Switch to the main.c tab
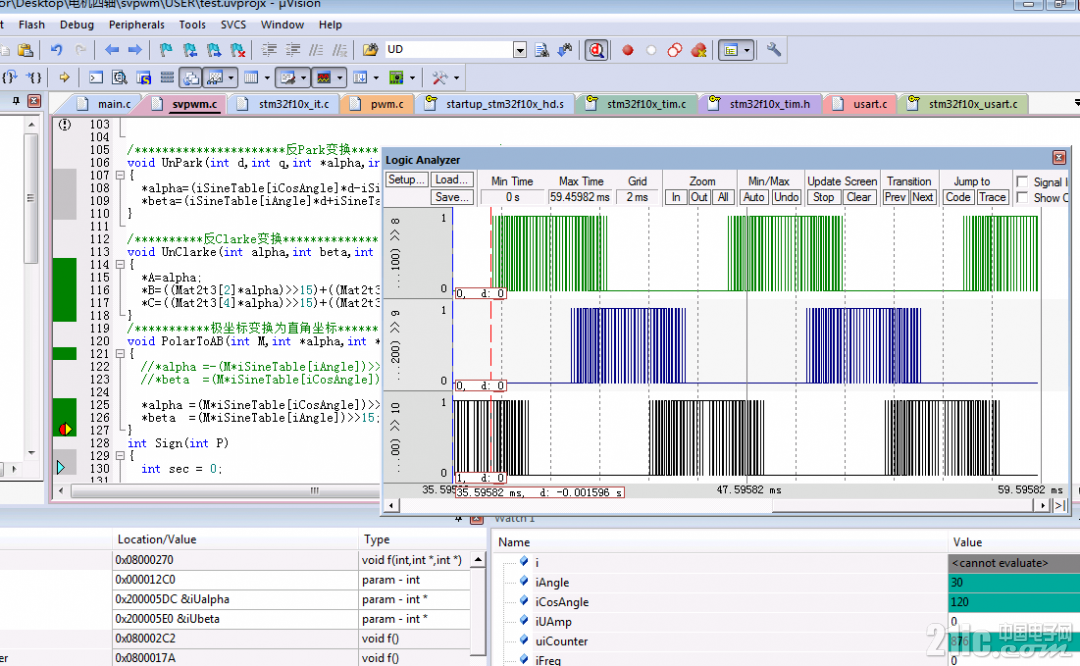Image resolution: width=1080 pixels, height=666 pixels. [105, 104]
